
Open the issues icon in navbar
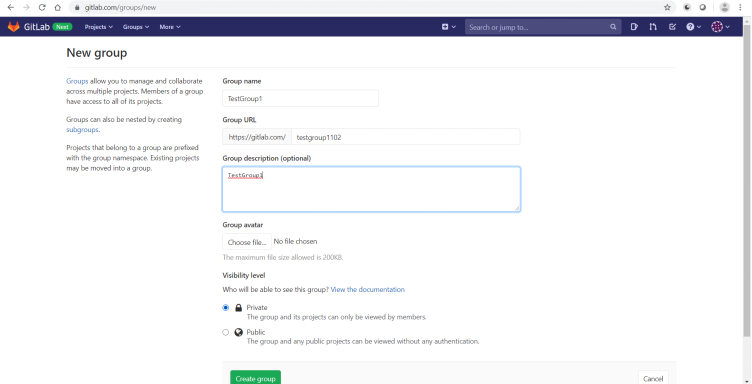(634, 27)
